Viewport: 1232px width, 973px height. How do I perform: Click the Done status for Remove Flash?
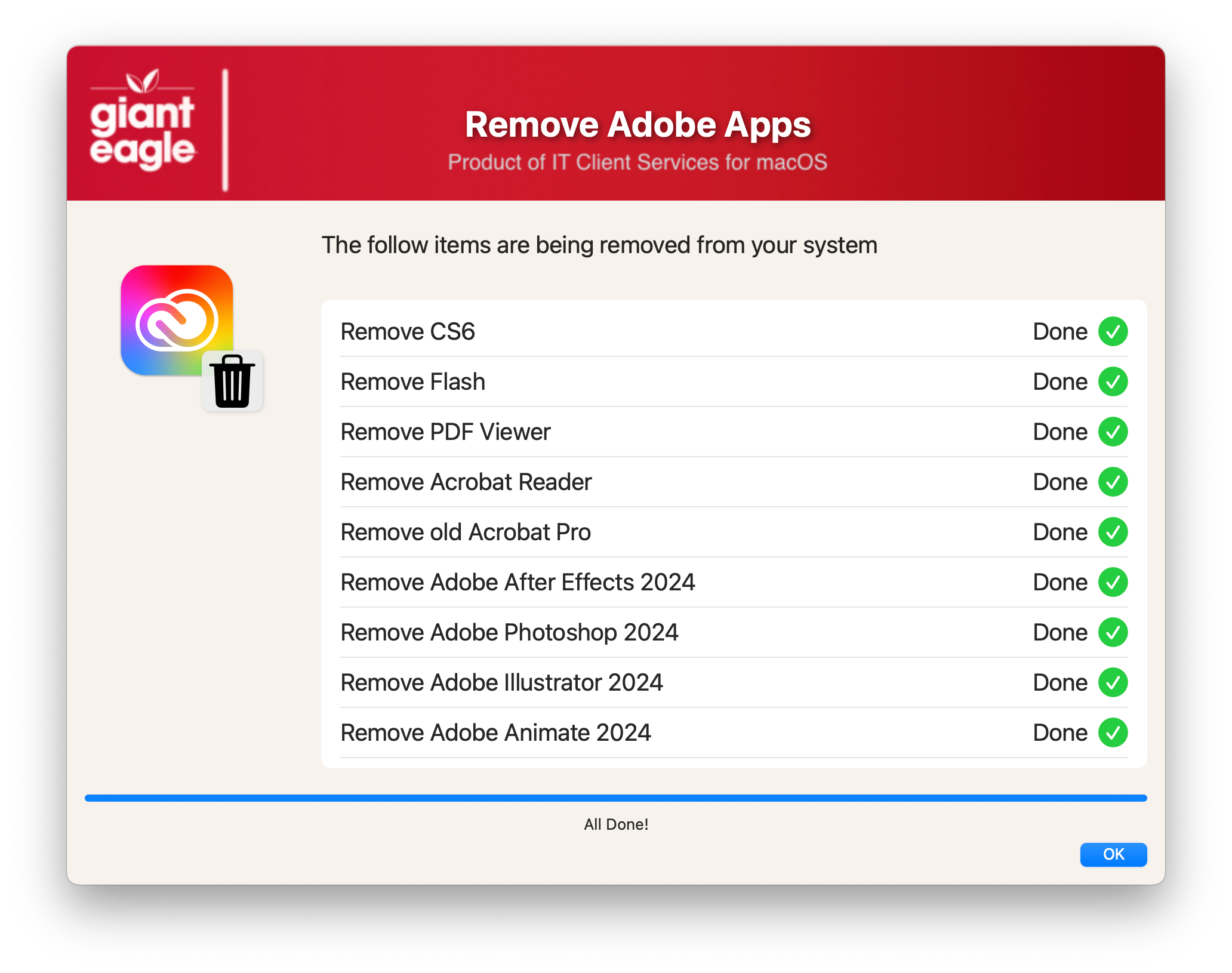click(x=1060, y=381)
